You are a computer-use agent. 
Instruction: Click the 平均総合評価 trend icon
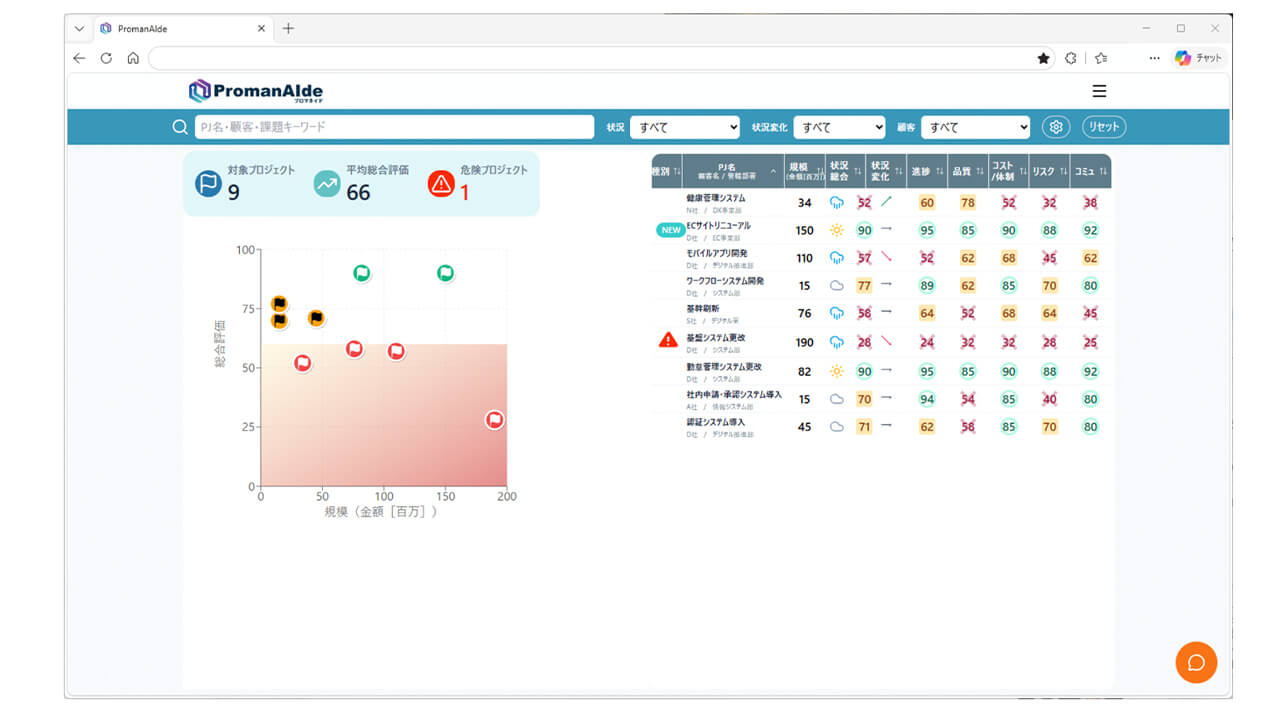327,183
